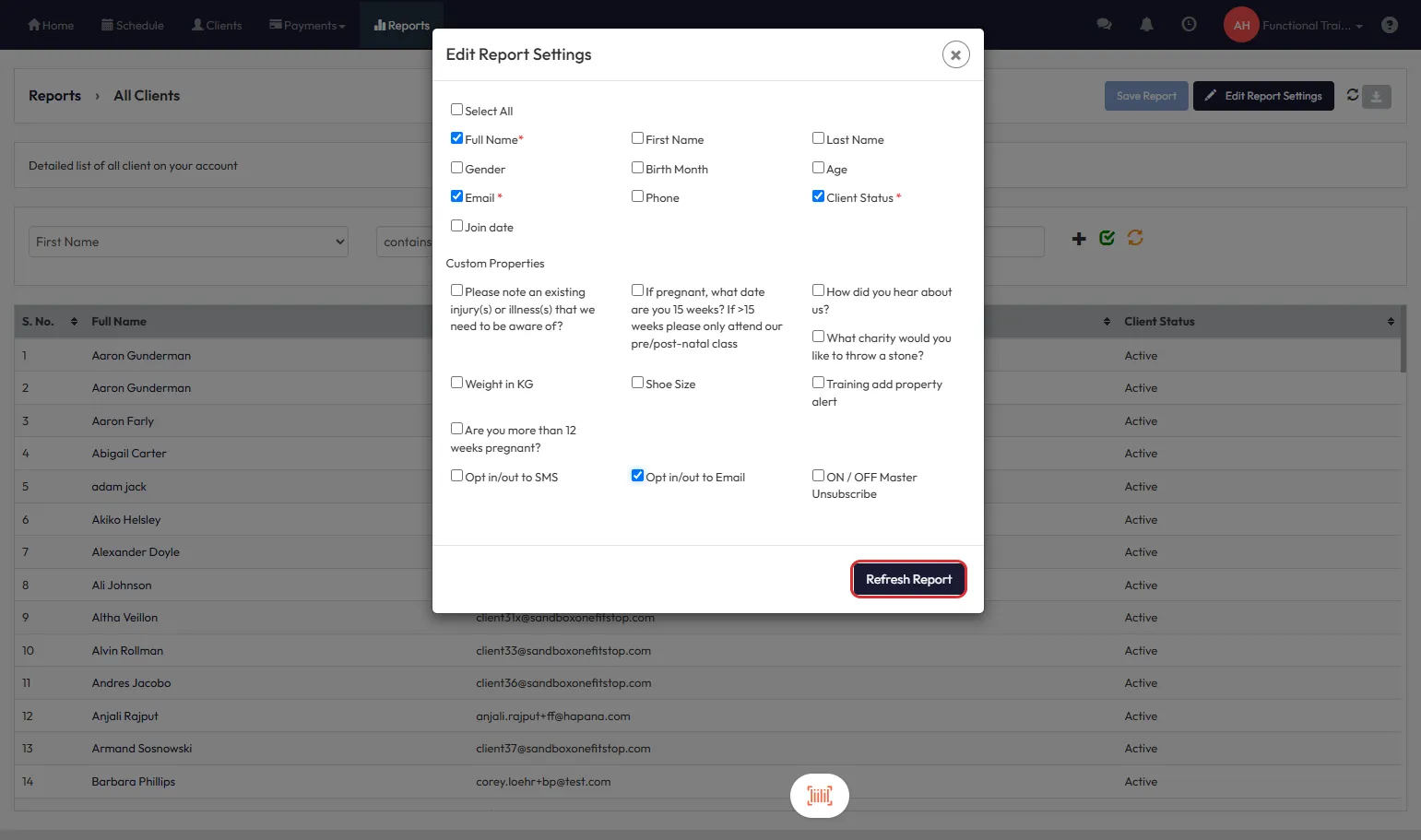Click the green checkmark apply filter icon
This screenshot has height=840, width=1421.
click(x=1107, y=238)
